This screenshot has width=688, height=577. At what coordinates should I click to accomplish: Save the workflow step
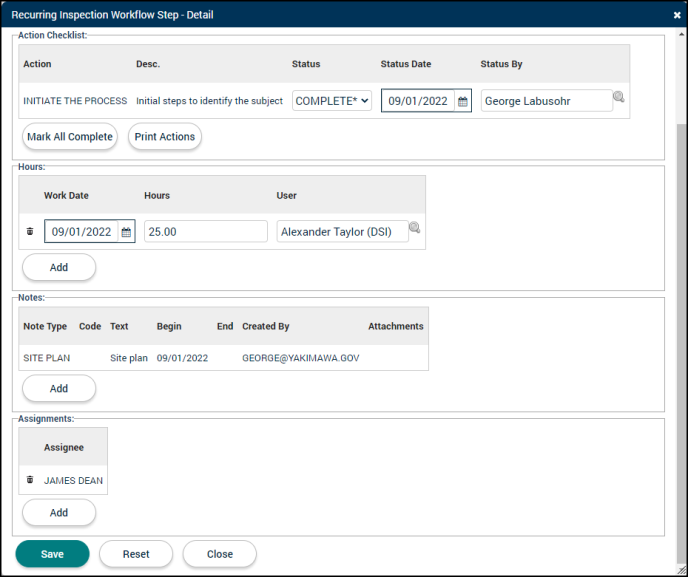52,554
